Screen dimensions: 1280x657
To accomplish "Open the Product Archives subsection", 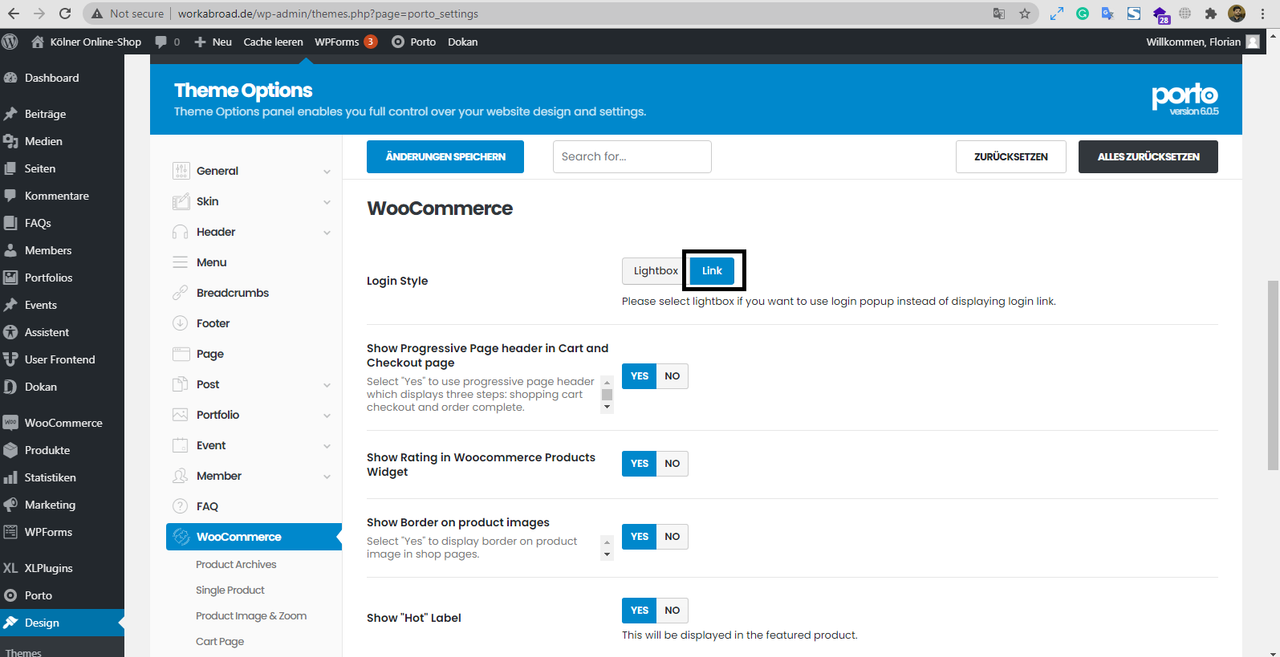I will [236, 564].
